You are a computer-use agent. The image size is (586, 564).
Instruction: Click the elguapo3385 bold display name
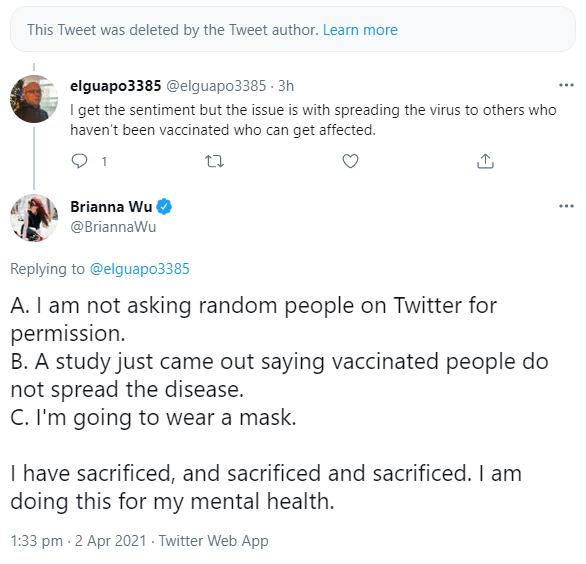click(115, 86)
